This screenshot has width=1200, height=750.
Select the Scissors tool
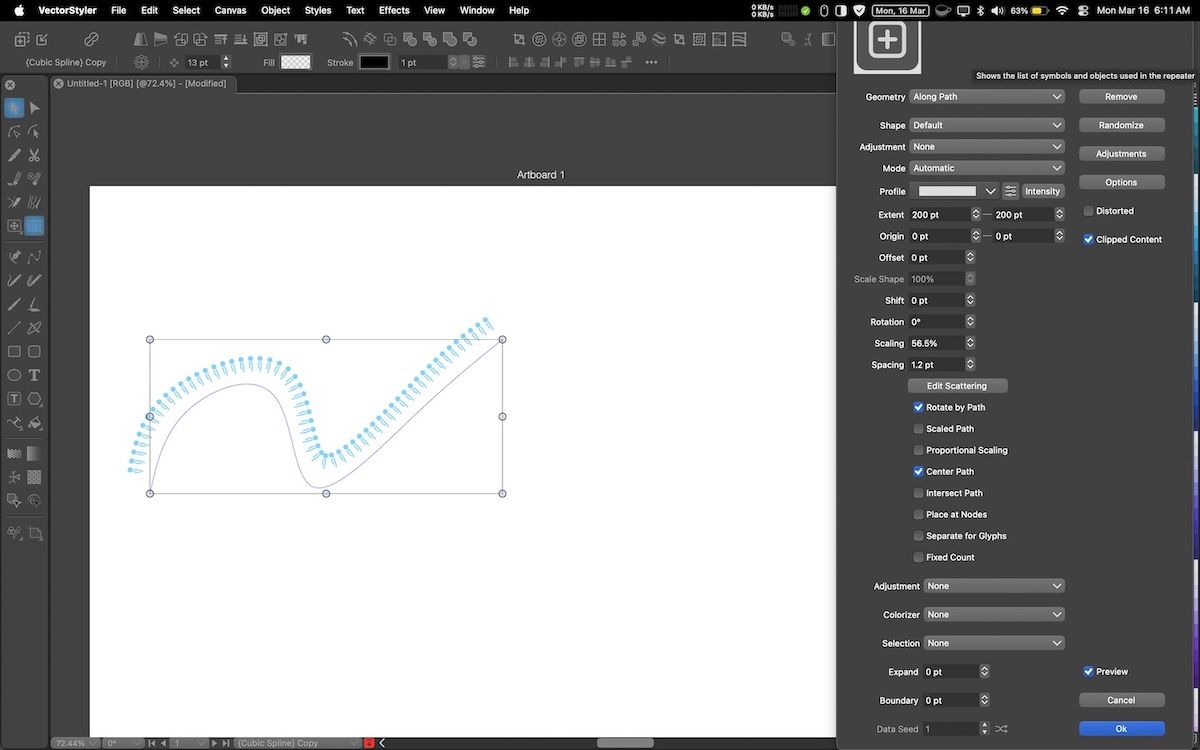coord(34,155)
